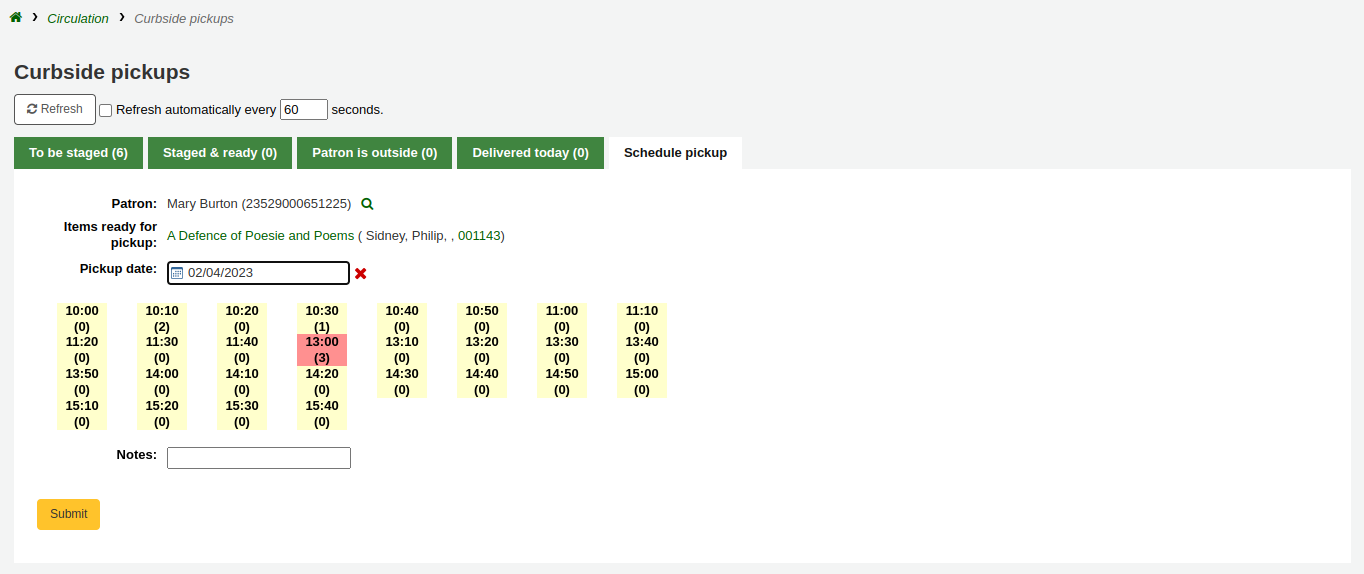Click the home icon in breadcrumb
Image resolution: width=1364 pixels, height=574 pixels.
16,18
